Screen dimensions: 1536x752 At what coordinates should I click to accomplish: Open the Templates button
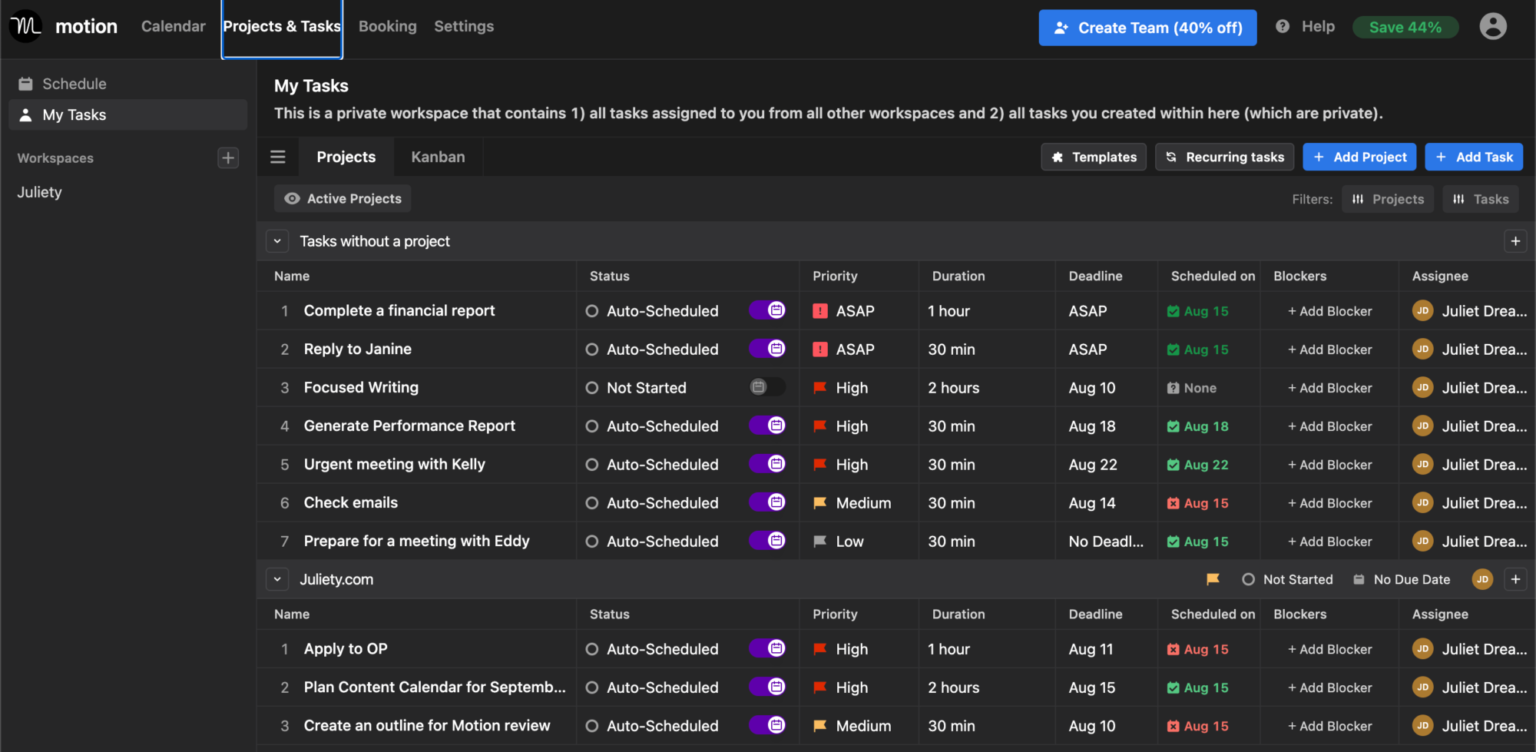(x=1093, y=157)
